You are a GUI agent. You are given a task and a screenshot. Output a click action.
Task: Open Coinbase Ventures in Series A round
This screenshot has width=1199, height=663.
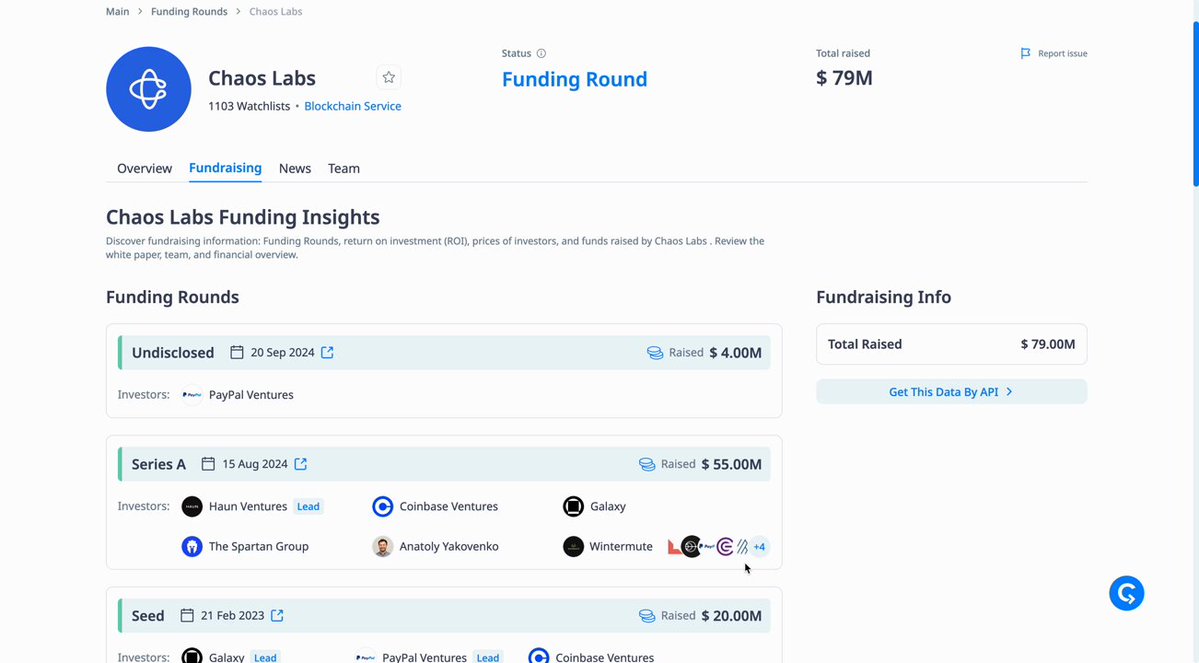(x=449, y=506)
